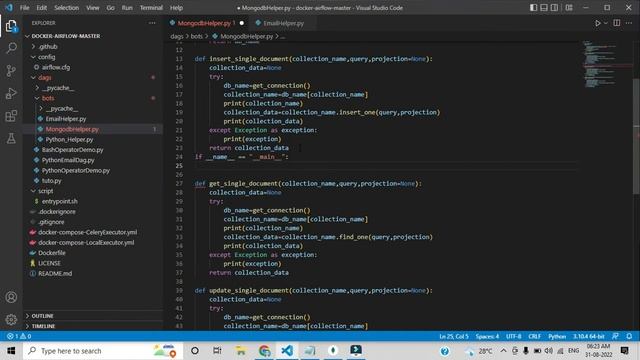The height and width of the screenshot is (360, 640).
Task: Expand the TIMELINE section
Action: point(43,326)
